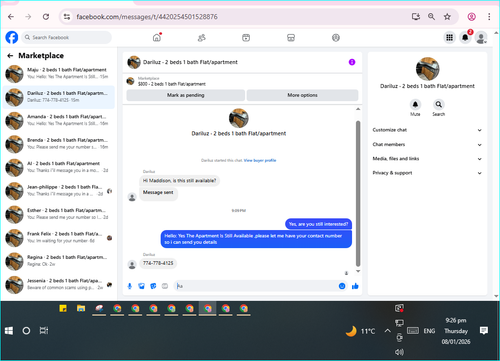The width and height of the screenshot is (500, 361).
Task: Open Chrome three-dot menu
Action: (489, 17)
